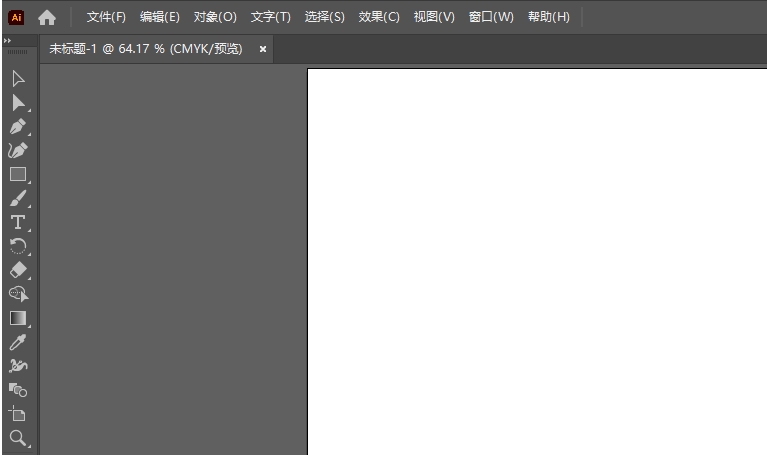This screenshot has width=767, height=455.
Task: Select the Eyedropper tool
Action: [x=18, y=342]
